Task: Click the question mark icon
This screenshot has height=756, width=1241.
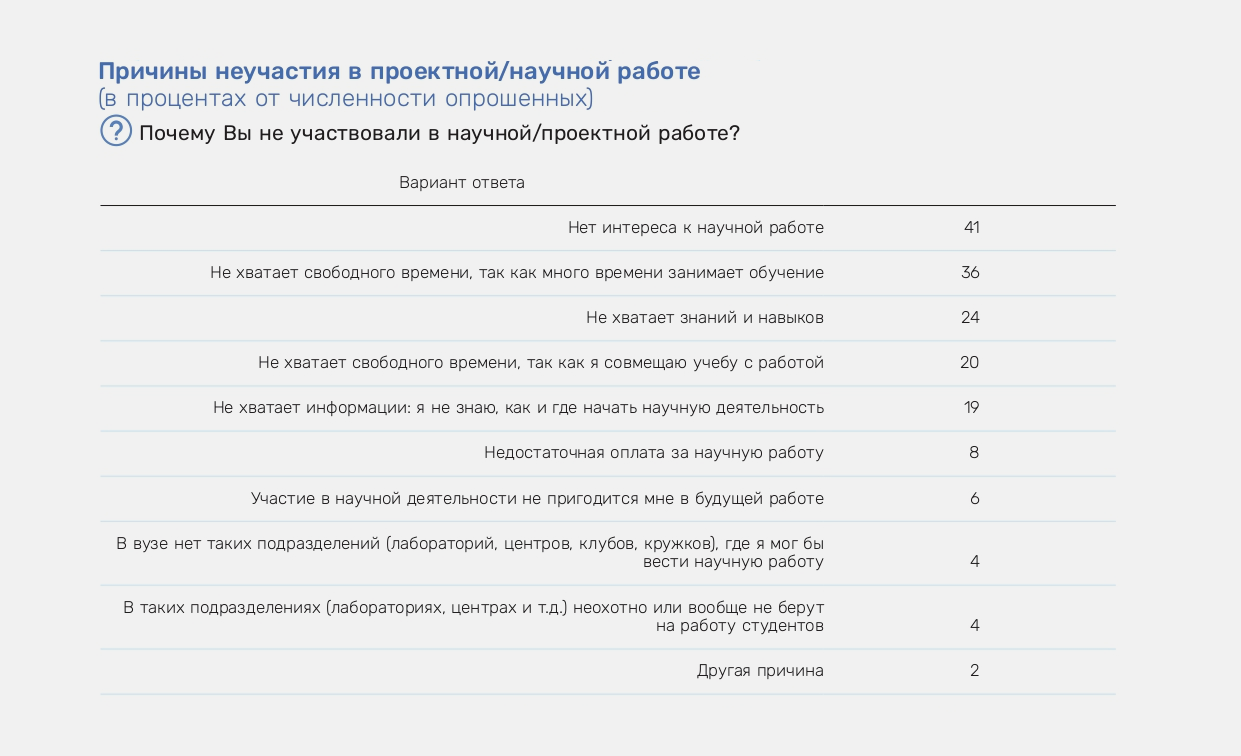Action: [116, 131]
